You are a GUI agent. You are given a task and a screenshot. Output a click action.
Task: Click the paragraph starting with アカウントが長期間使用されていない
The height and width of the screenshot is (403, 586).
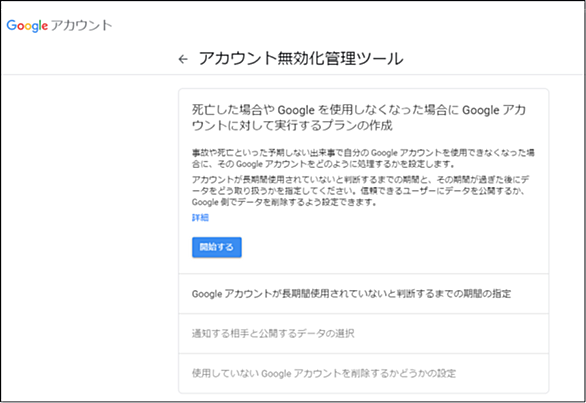(360, 191)
